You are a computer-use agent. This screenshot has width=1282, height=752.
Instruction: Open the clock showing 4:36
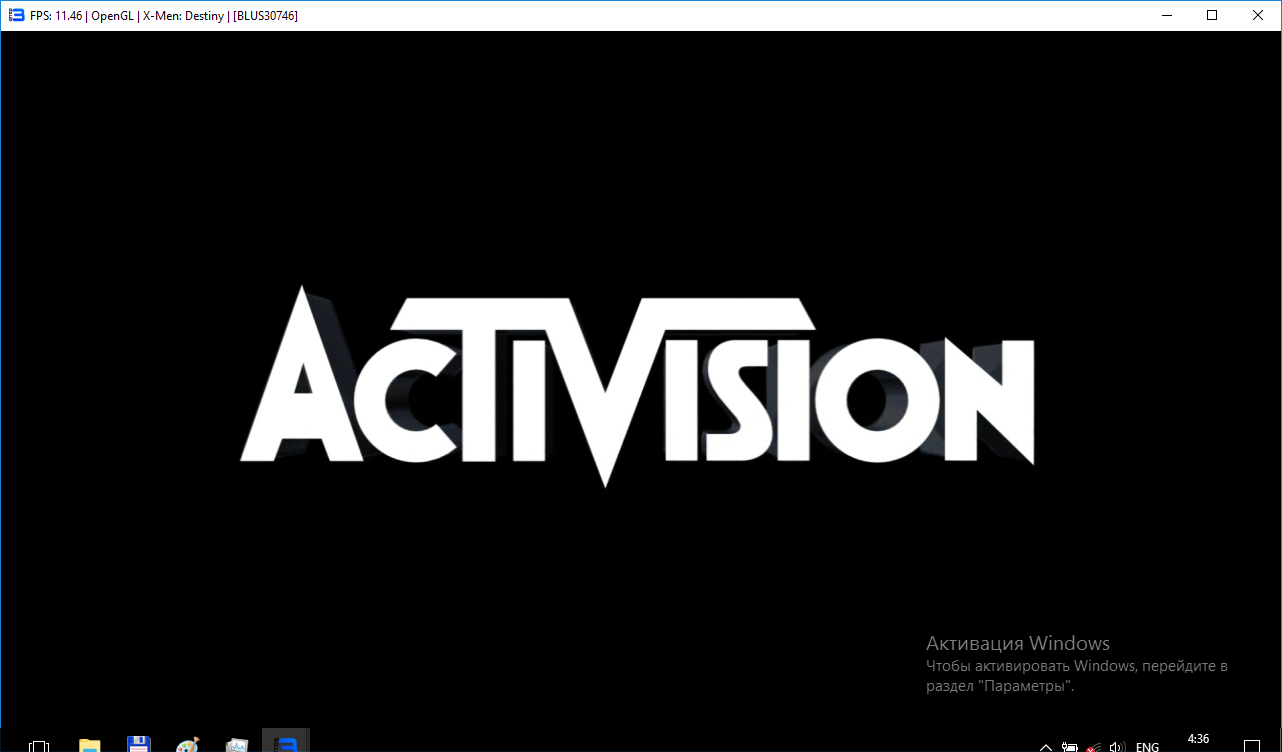[1198, 739]
